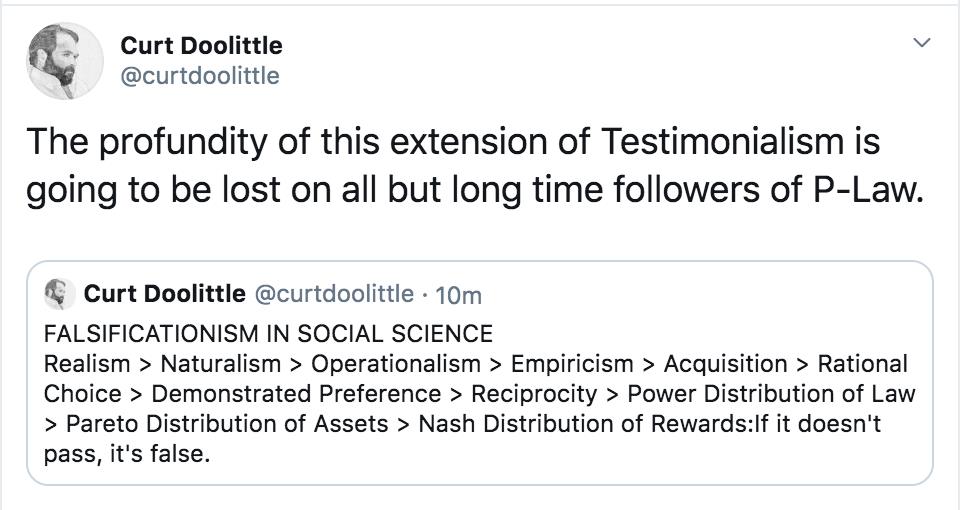This screenshot has height=510, width=960.
Task: Click the @curtdoolittle handle below the top name
Action: pos(199,76)
